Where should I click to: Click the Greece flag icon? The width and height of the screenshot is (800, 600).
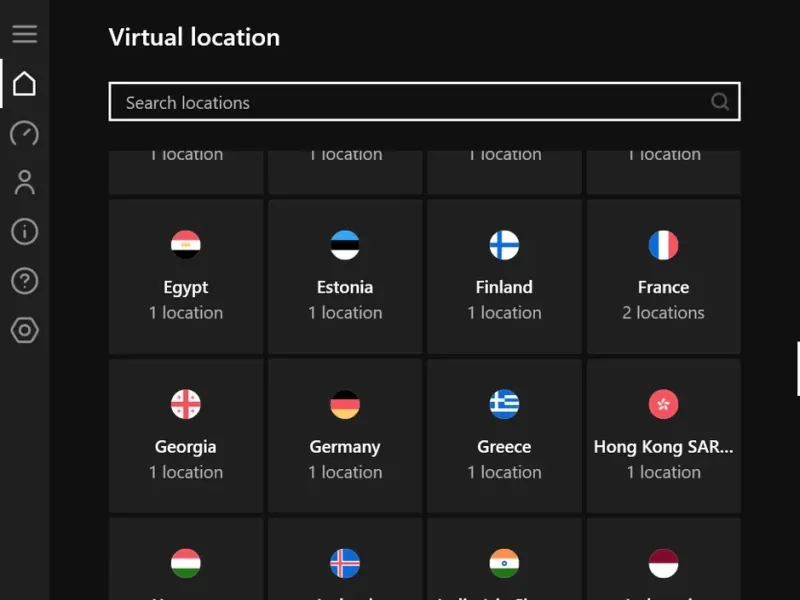(x=504, y=404)
